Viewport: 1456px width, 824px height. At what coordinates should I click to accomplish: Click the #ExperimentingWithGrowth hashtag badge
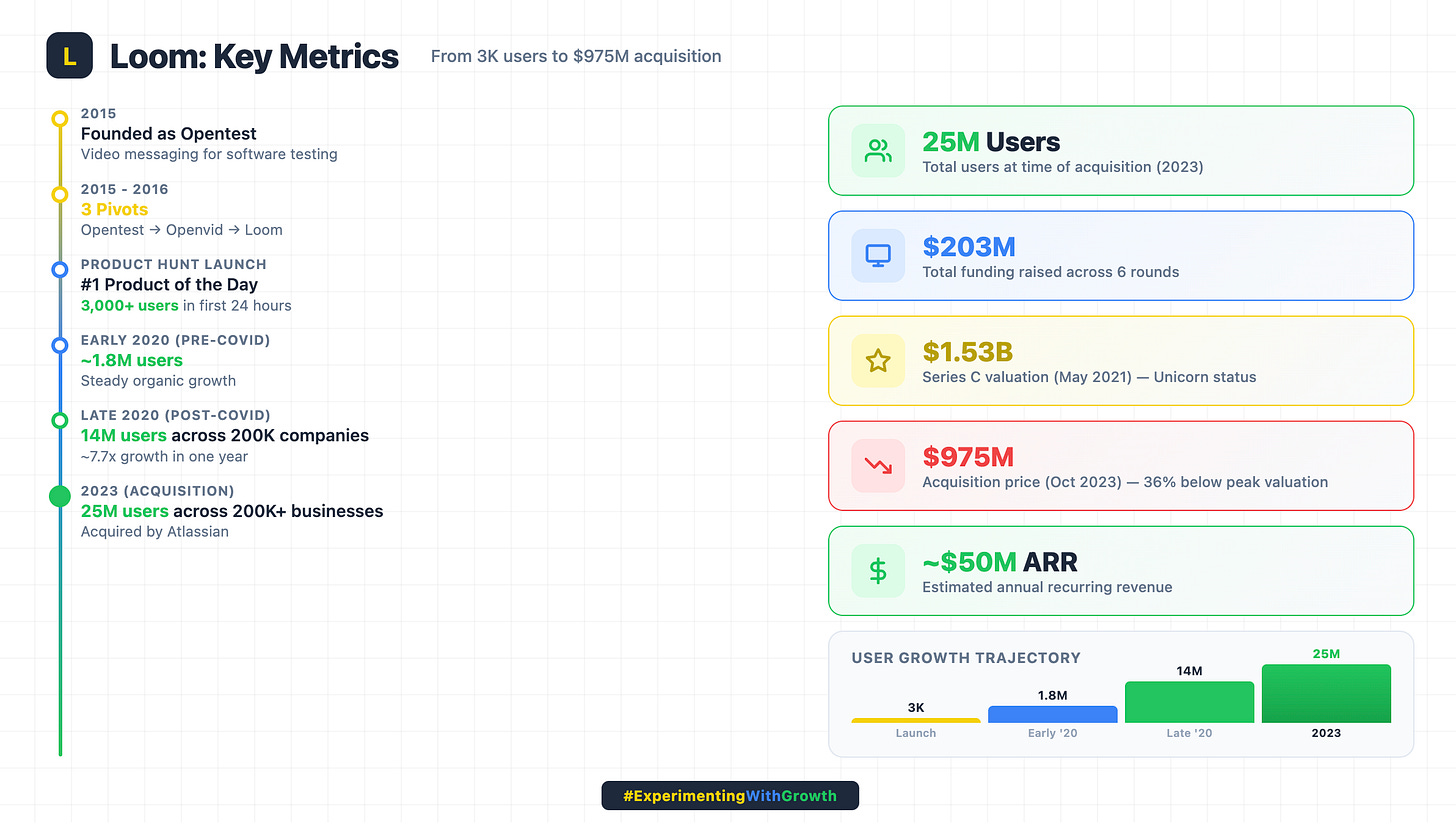click(x=730, y=796)
